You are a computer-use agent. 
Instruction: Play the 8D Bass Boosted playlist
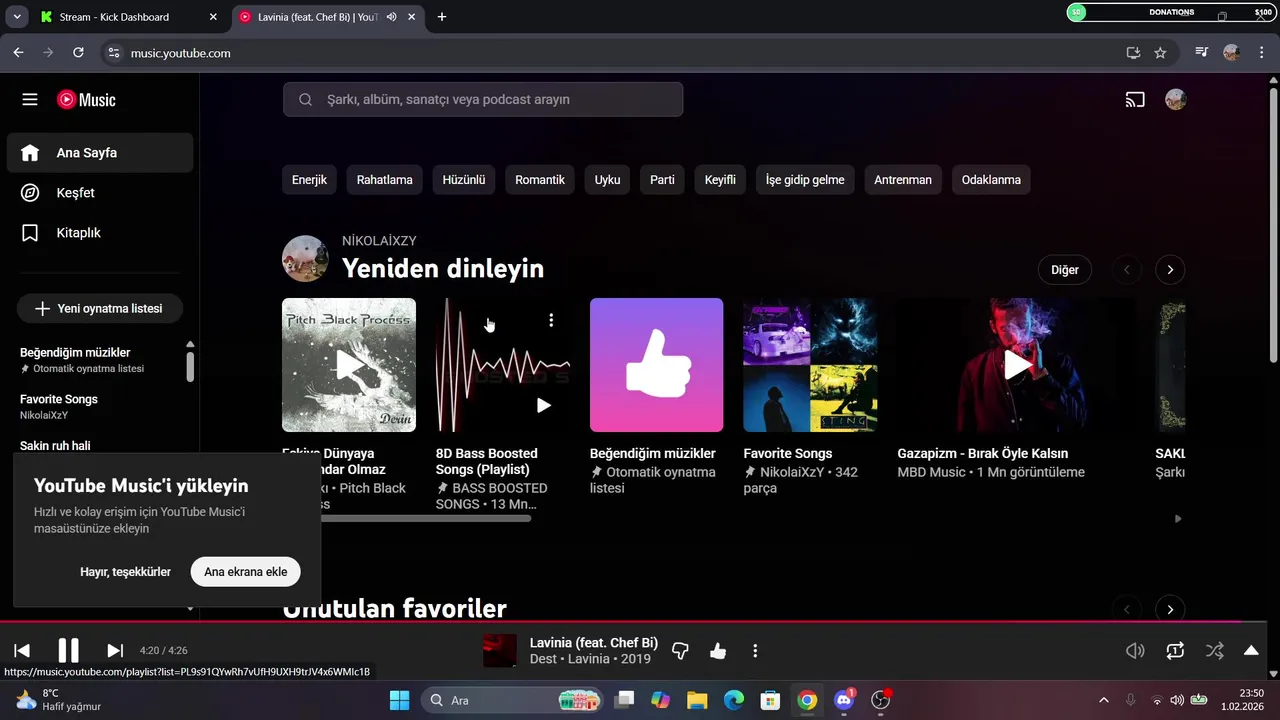(543, 405)
